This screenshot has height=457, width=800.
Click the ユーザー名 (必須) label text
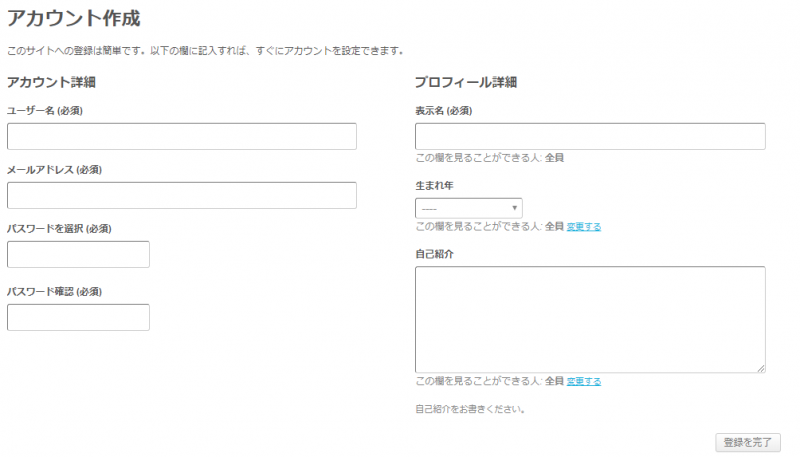pos(45,111)
